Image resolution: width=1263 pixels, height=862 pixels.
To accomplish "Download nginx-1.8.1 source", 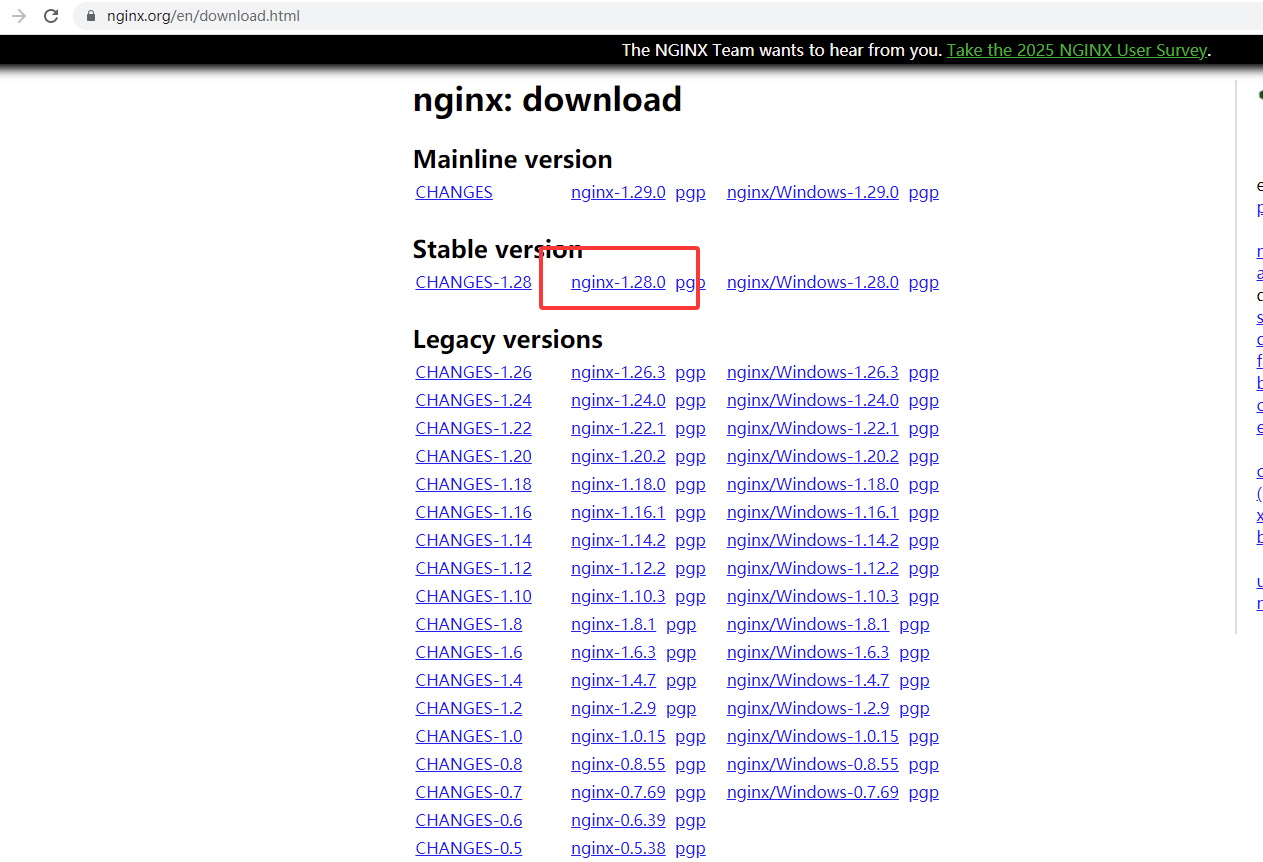I will click(x=613, y=624).
